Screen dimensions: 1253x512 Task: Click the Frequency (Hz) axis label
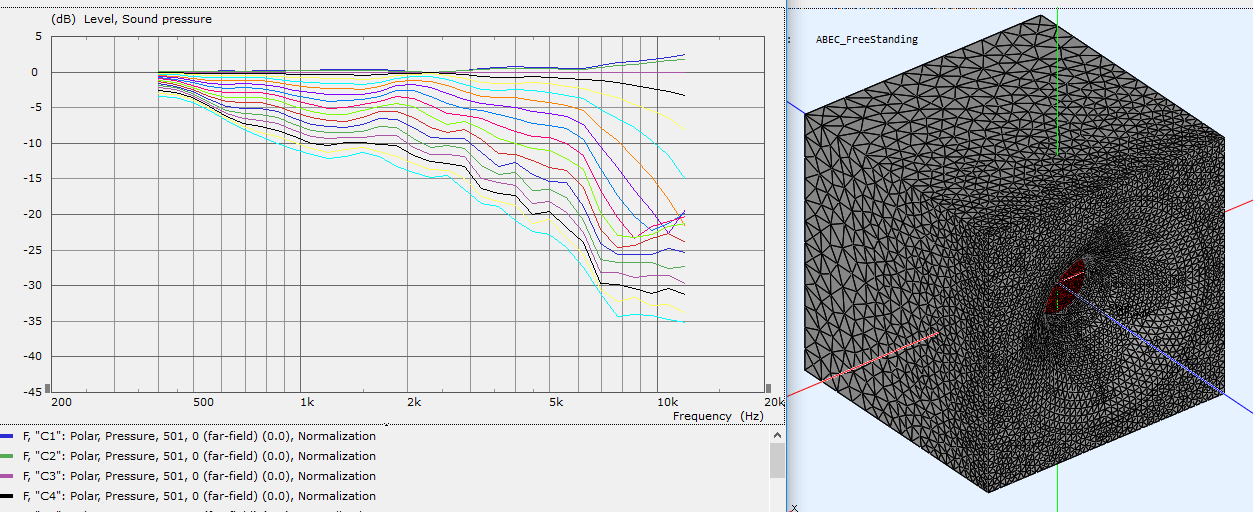point(718,415)
